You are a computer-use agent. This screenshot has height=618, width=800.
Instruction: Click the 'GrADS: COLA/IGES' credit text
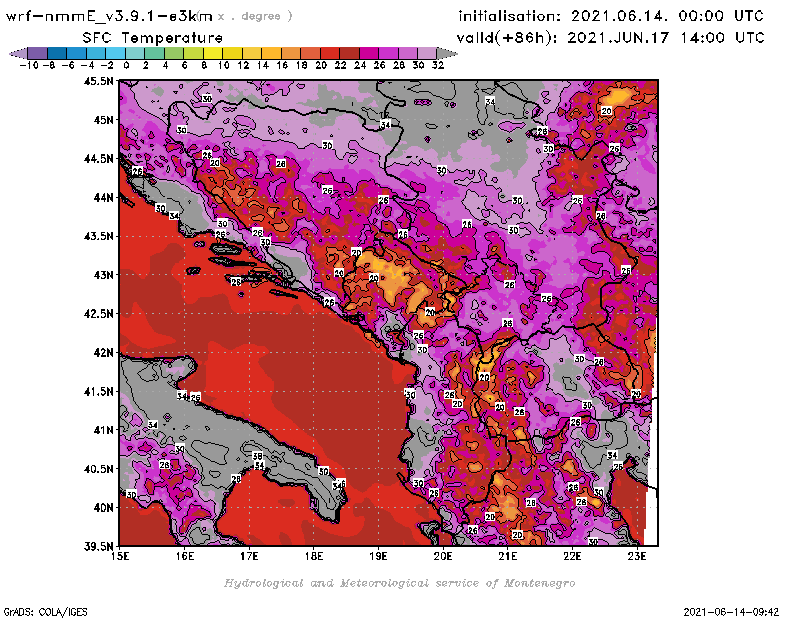(45, 612)
